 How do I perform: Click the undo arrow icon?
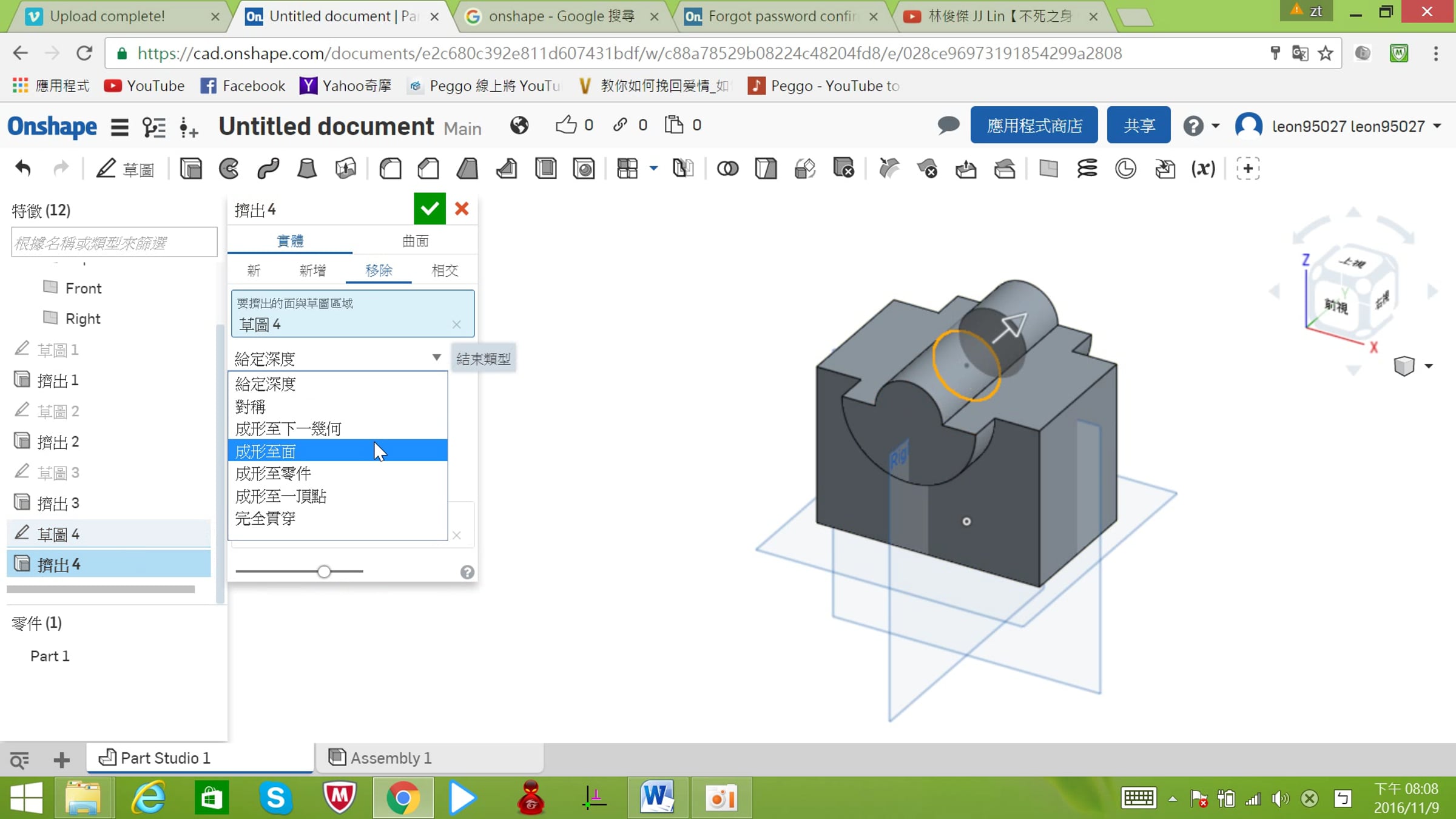[23, 168]
